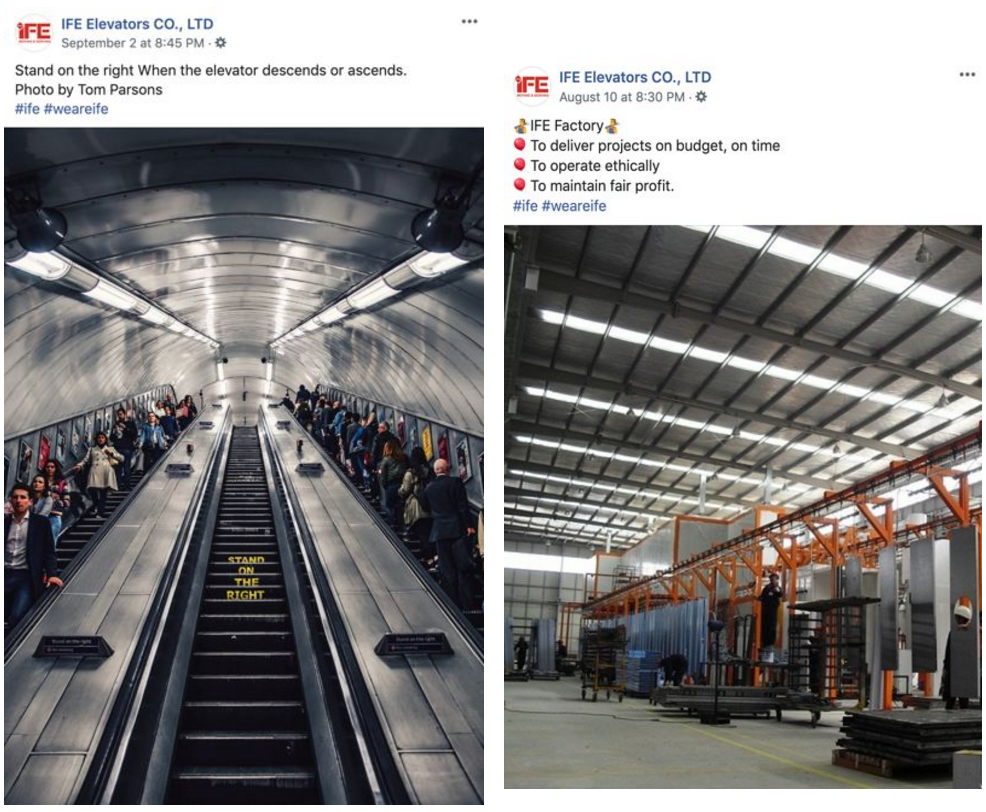Click the audience gear icon beside August 10 timestamp
The image size is (986, 812).
(701, 97)
